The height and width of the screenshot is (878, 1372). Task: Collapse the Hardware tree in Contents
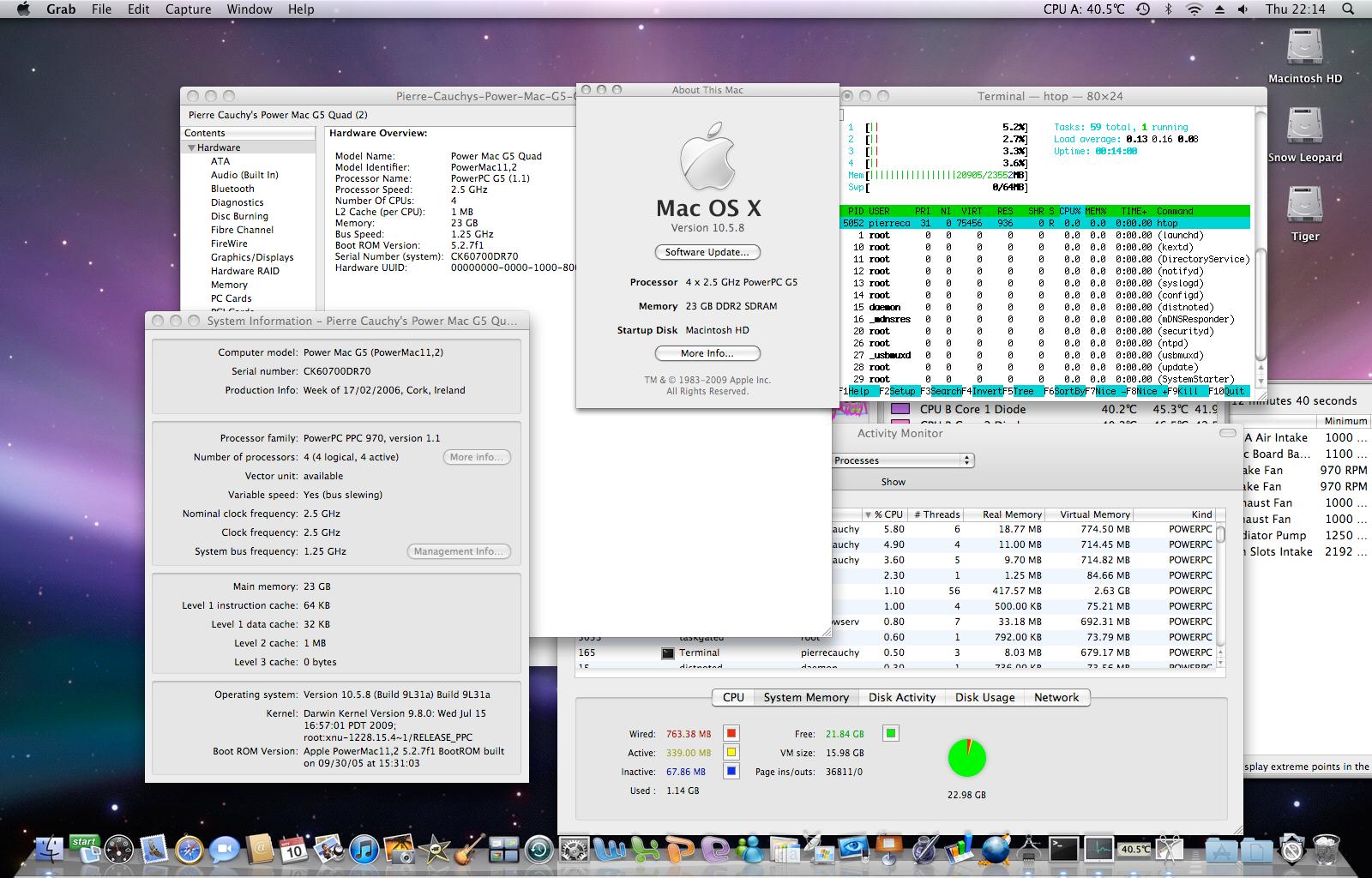tap(192, 147)
